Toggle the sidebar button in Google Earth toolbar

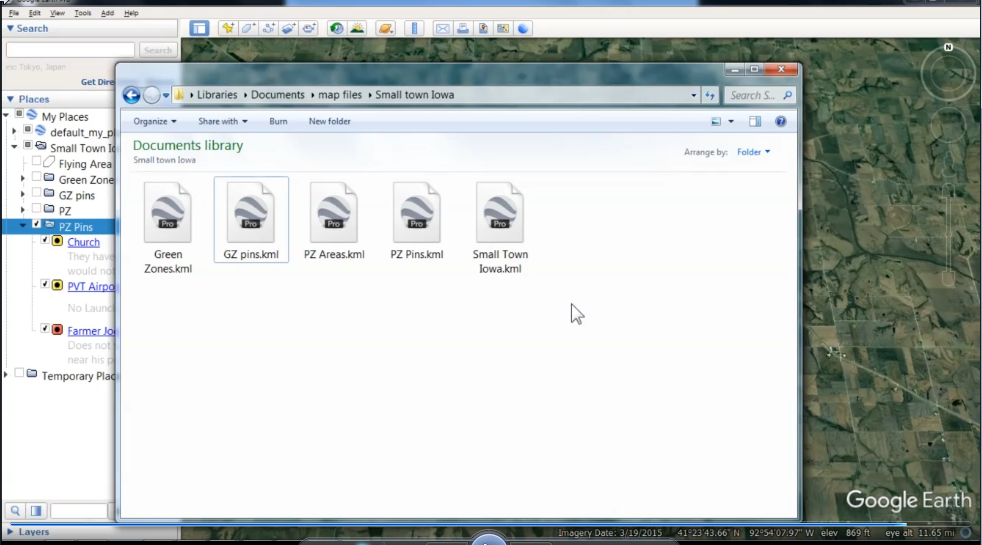[x=199, y=28]
